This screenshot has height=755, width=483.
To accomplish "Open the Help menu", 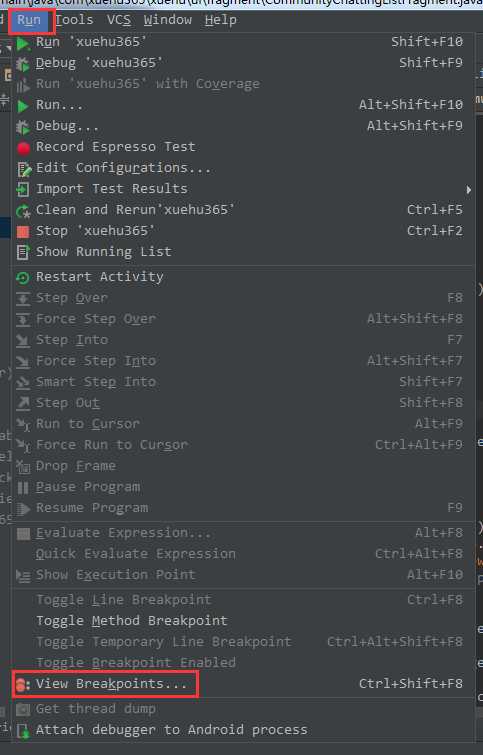I will point(221,20).
